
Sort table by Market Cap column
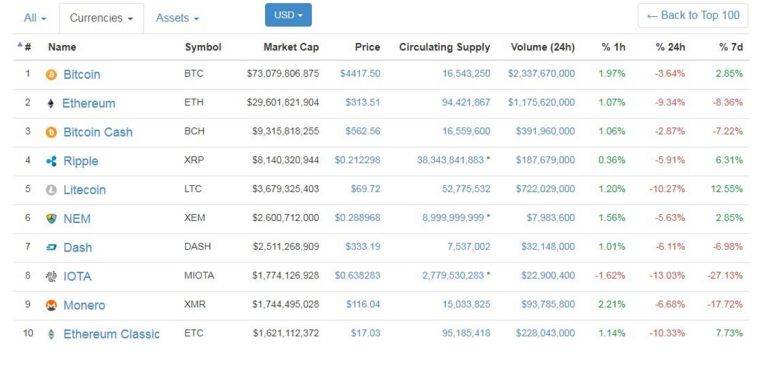tap(291, 47)
